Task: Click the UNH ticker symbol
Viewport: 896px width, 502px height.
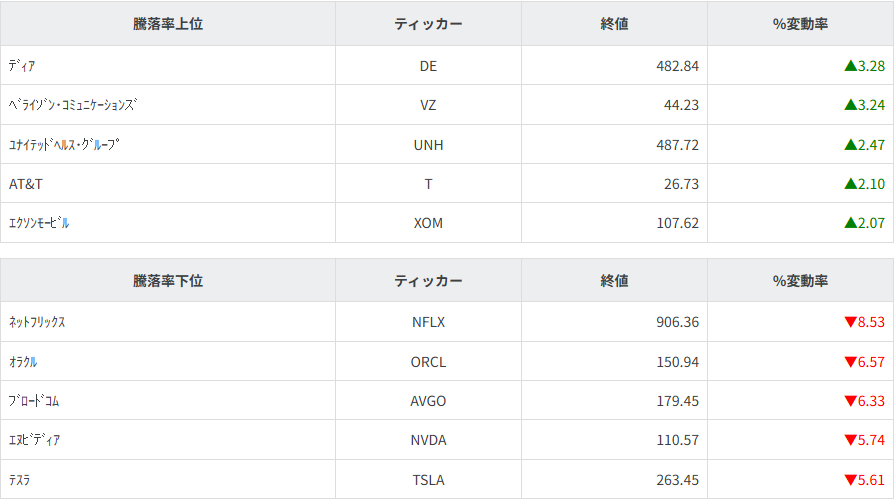Action: pyautogui.click(x=428, y=145)
